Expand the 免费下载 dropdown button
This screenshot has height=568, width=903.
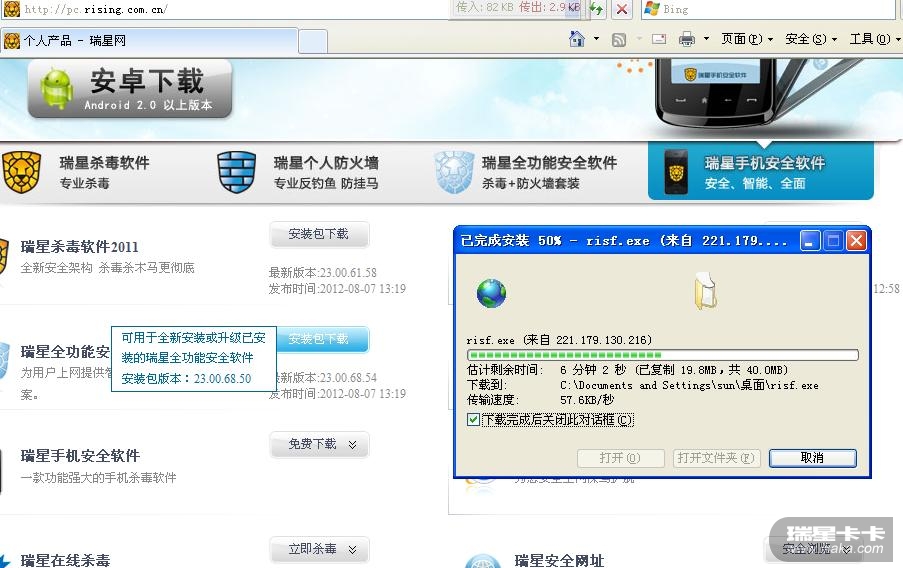tap(319, 444)
